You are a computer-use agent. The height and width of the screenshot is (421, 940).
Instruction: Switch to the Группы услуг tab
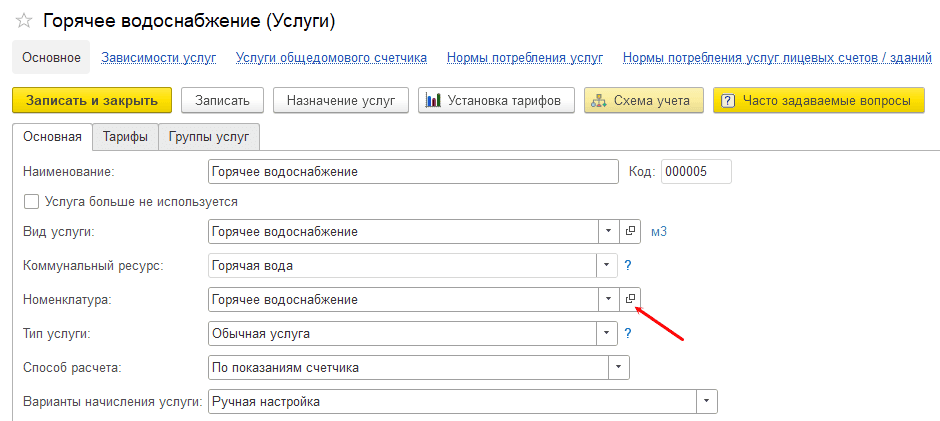(209, 137)
